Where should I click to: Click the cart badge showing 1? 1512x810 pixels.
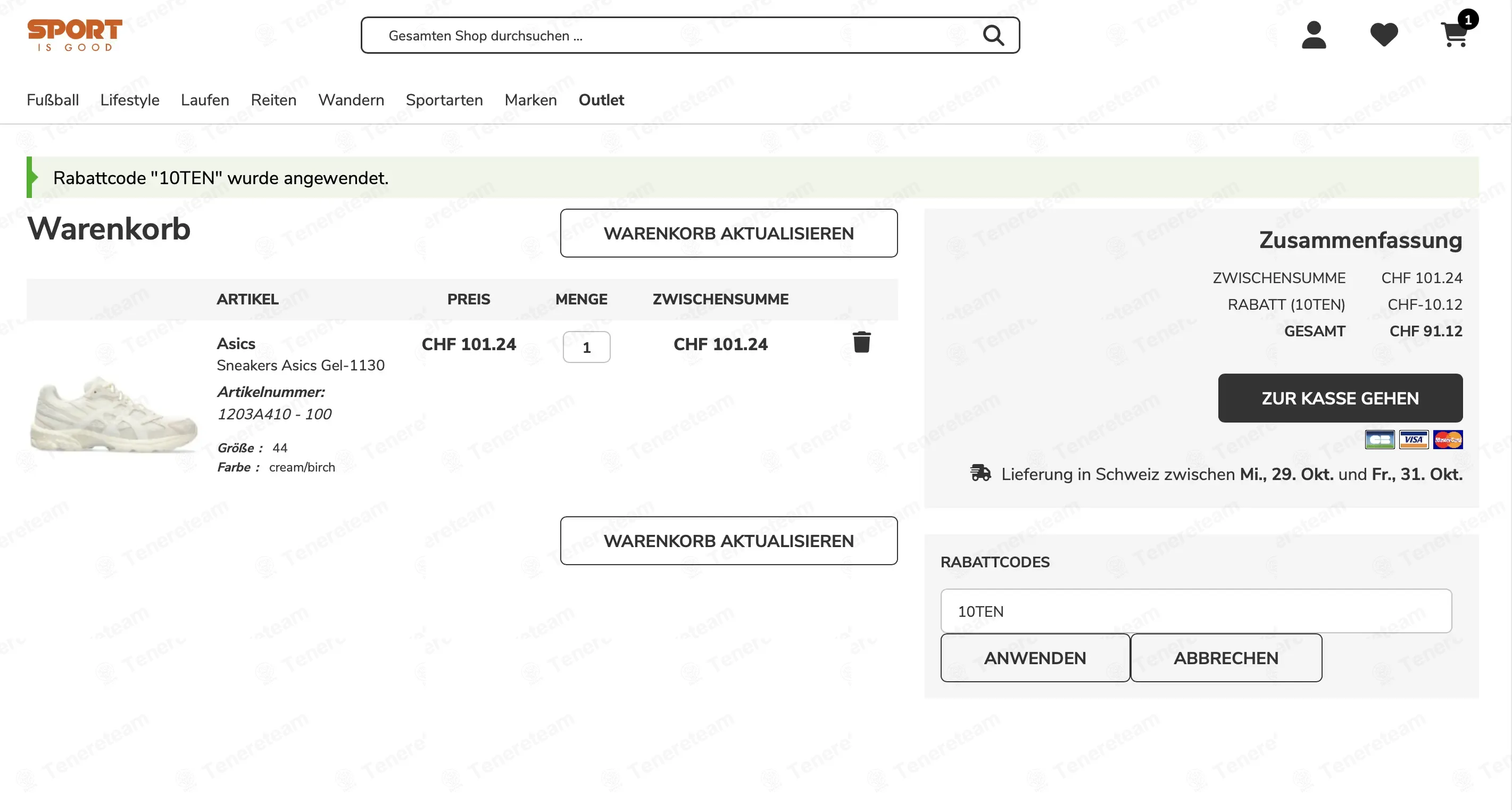(1467, 19)
